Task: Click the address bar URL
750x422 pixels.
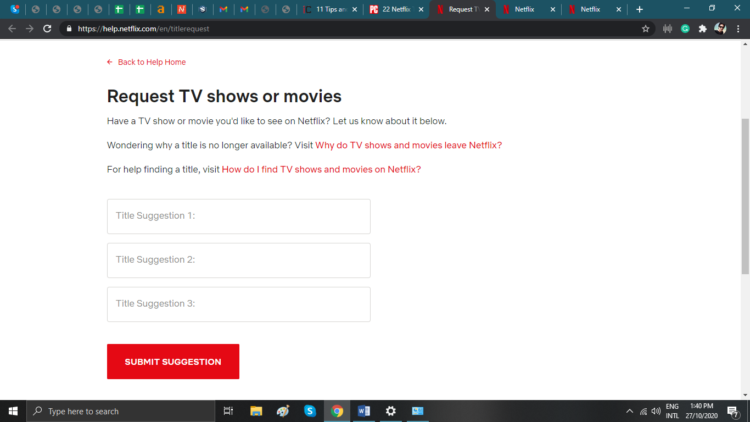Action: click(x=143, y=29)
